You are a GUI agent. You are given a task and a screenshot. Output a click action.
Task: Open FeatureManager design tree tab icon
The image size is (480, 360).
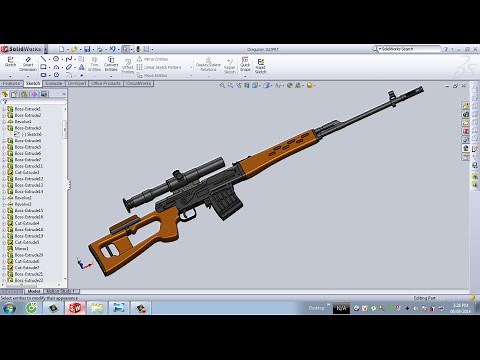5,94
